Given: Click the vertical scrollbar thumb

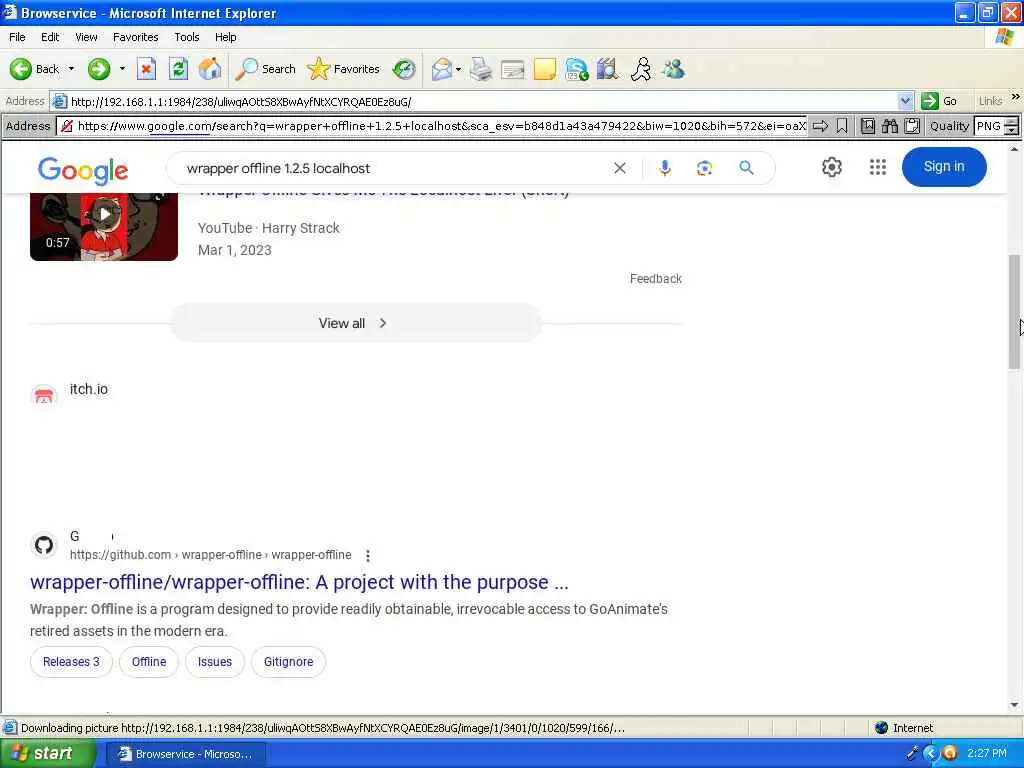Looking at the screenshot, I should point(1014,312).
